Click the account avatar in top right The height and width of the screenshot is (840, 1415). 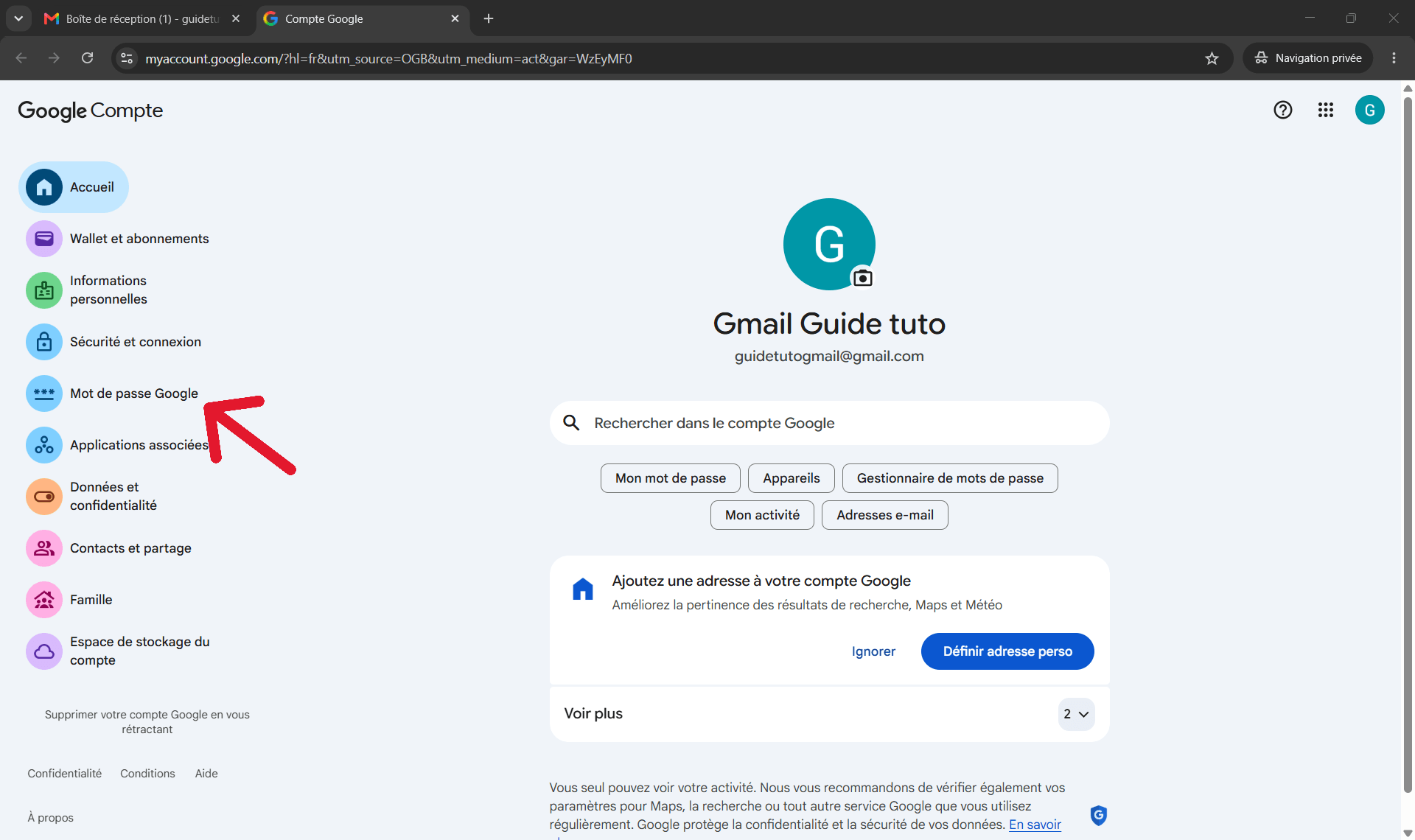1370,110
